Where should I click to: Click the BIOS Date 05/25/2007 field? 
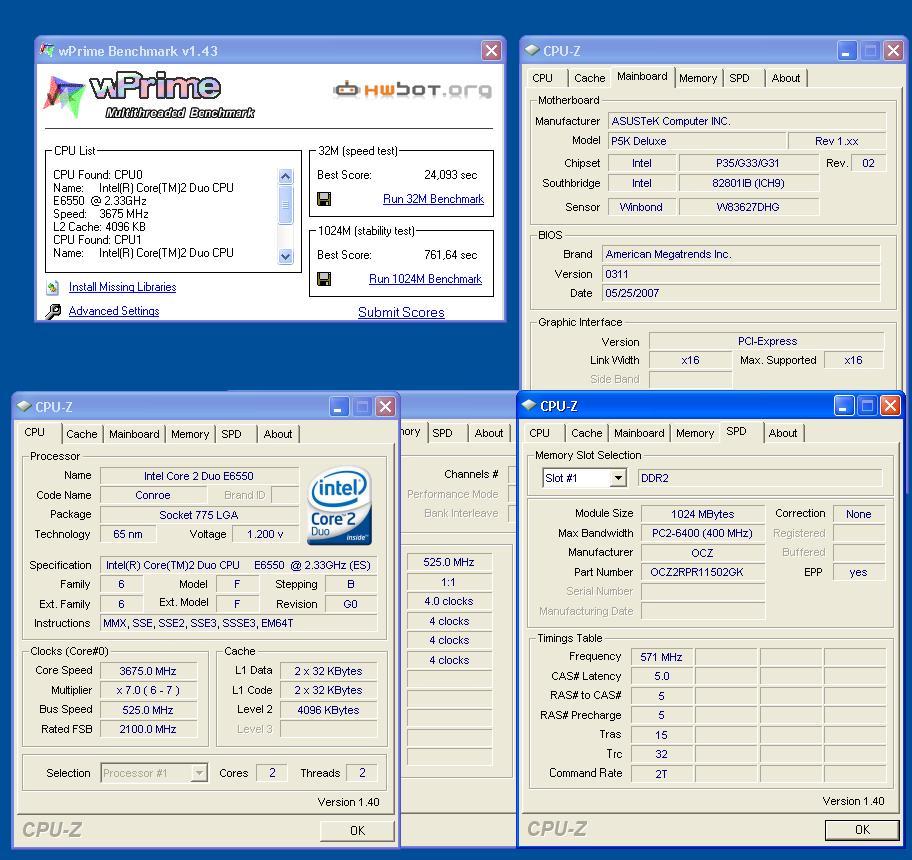point(741,293)
